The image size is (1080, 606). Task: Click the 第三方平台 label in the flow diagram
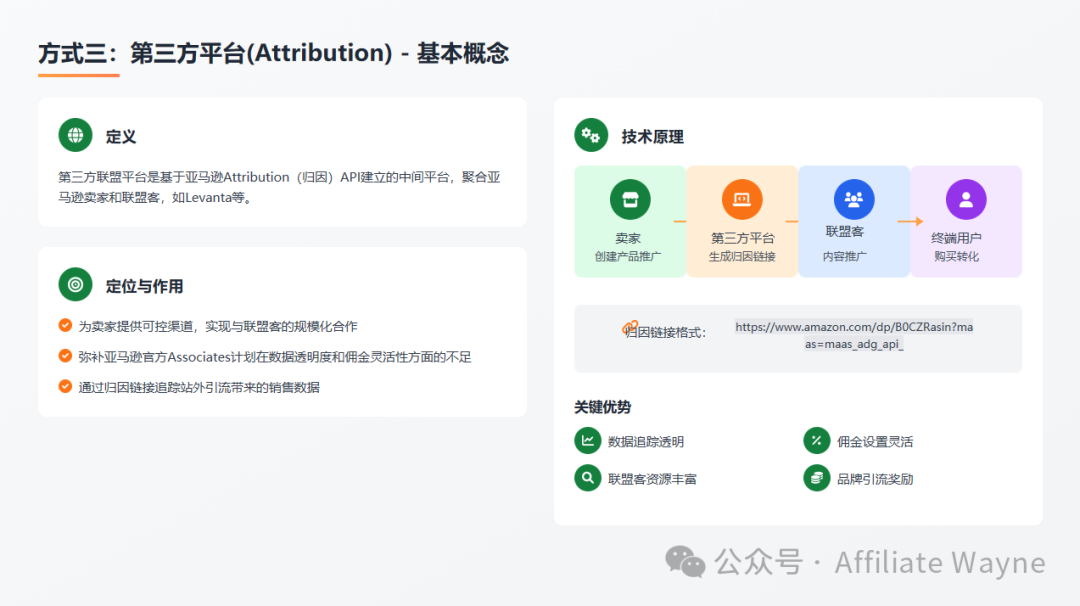coord(742,238)
